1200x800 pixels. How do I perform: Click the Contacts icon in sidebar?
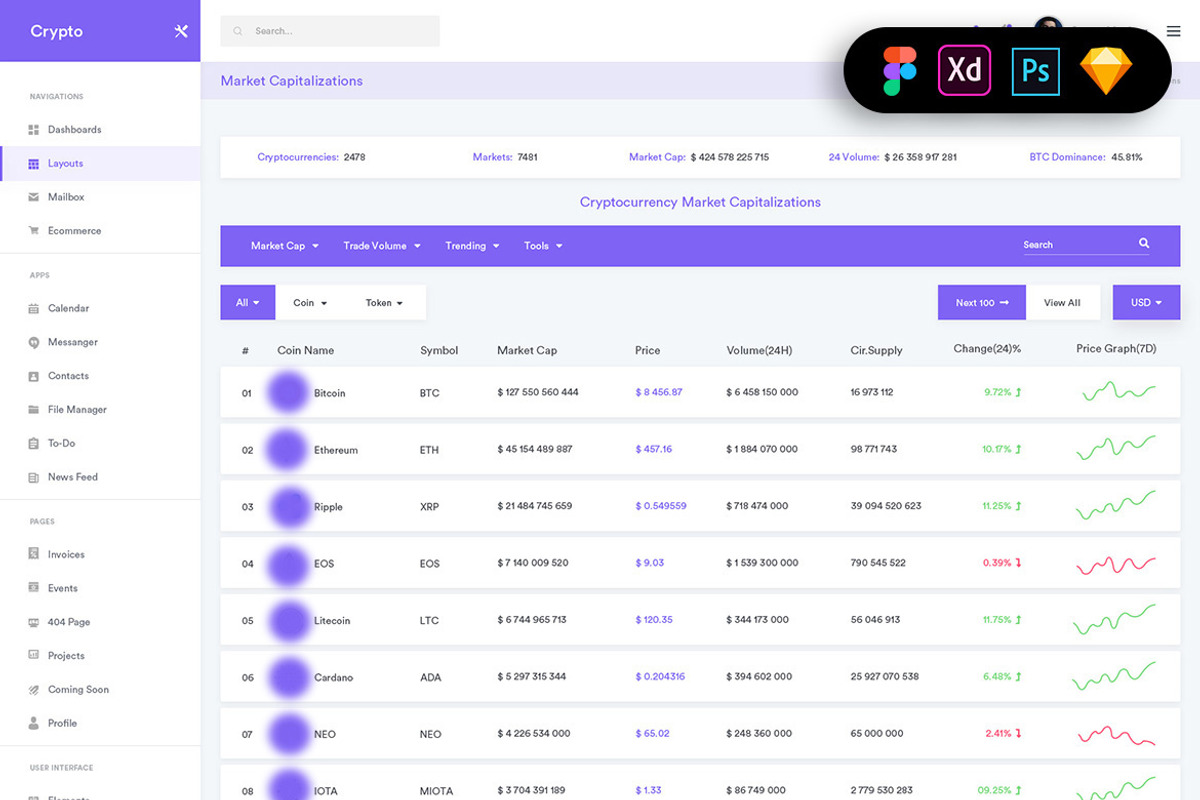[x=33, y=376]
